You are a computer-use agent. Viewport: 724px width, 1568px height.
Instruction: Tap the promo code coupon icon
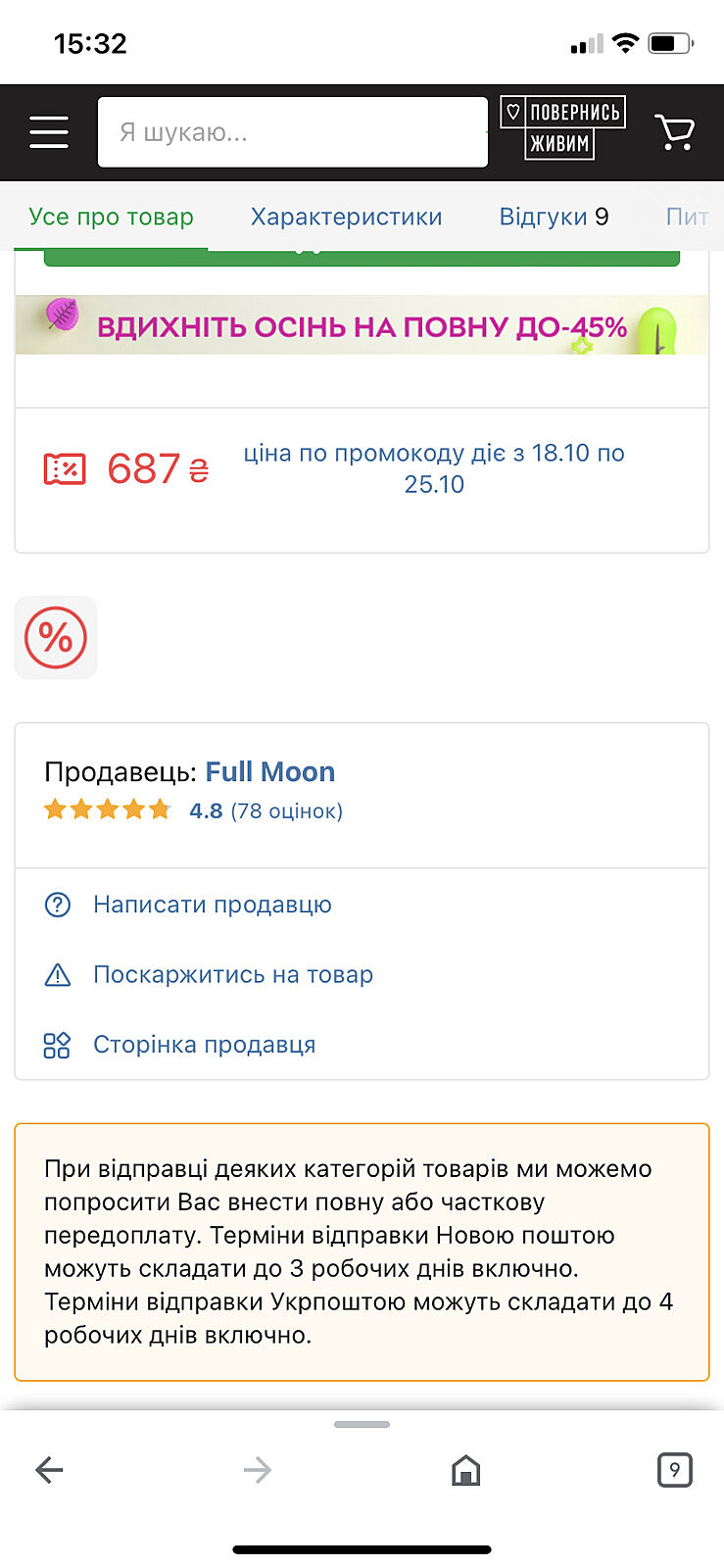tap(65, 468)
